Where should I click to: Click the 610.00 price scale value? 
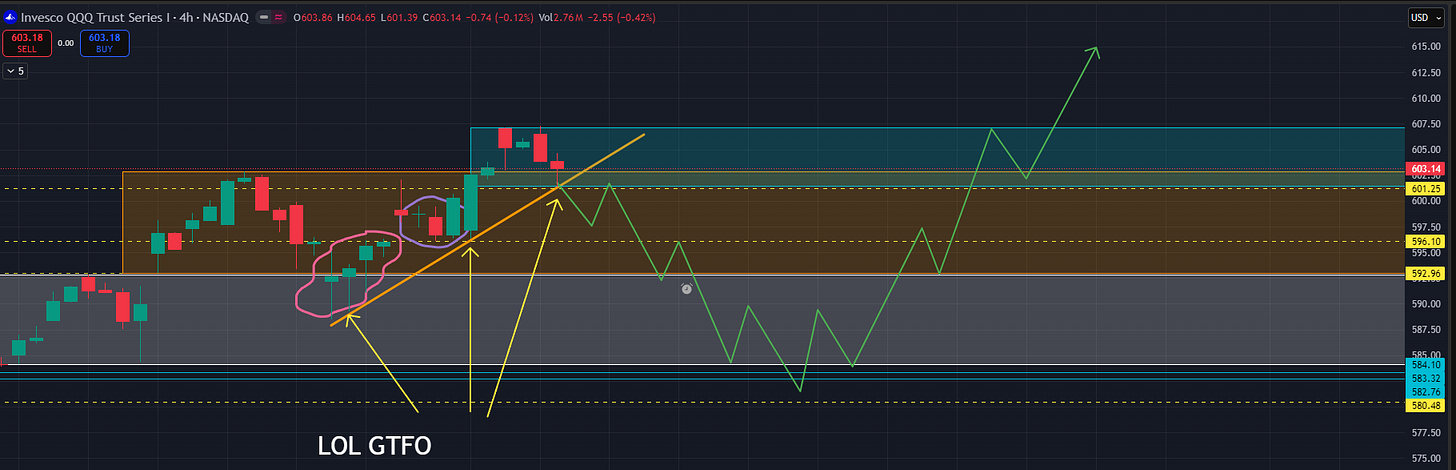click(x=1424, y=99)
